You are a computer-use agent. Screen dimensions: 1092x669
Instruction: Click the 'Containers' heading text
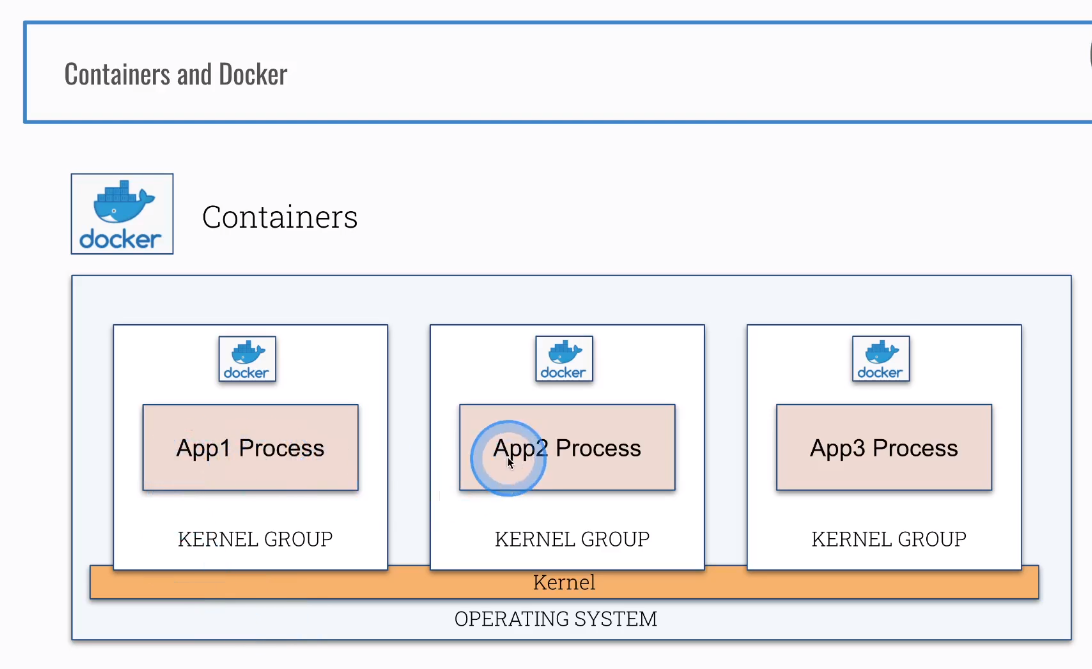click(x=279, y=217)
